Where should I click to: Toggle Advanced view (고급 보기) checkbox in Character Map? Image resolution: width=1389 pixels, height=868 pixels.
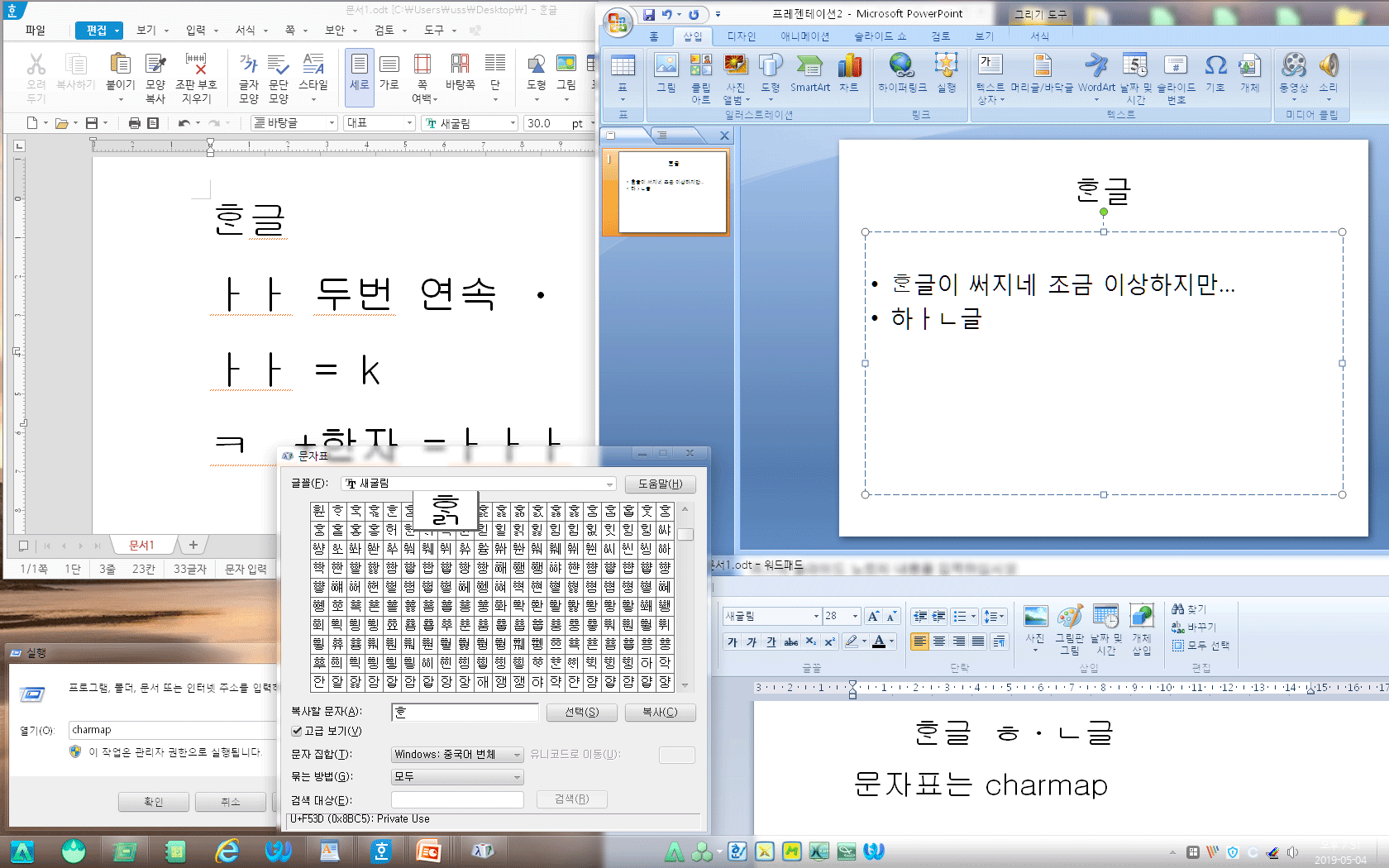point(297,731)
